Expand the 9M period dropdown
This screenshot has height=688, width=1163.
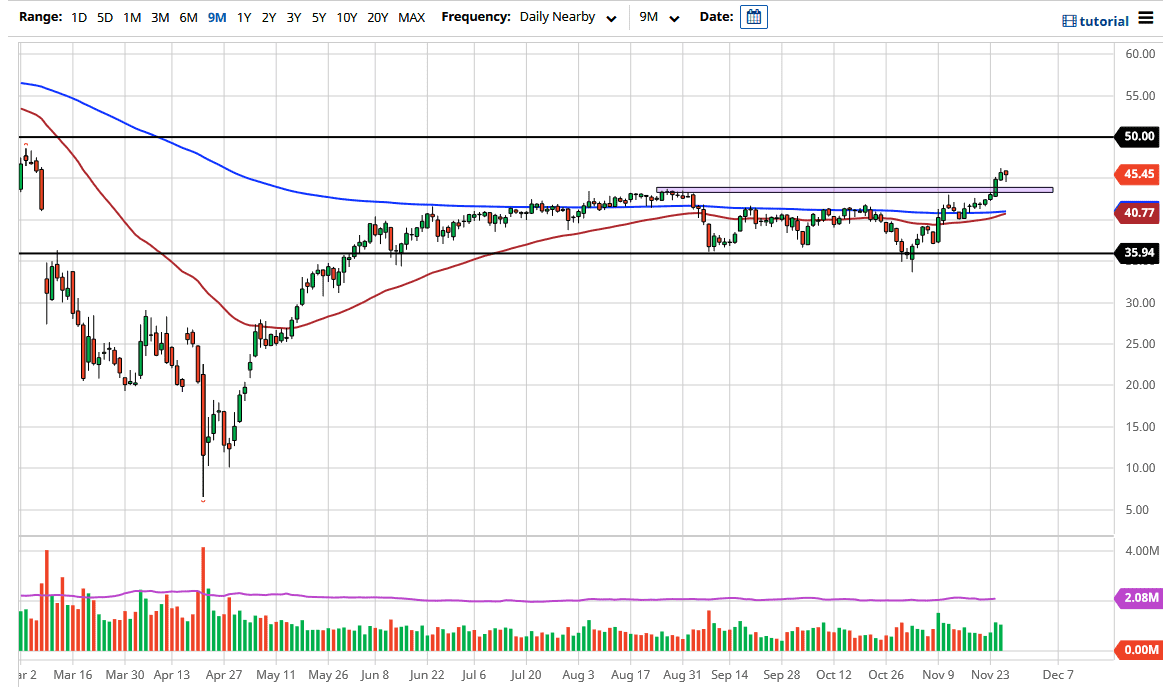point(659,17)
